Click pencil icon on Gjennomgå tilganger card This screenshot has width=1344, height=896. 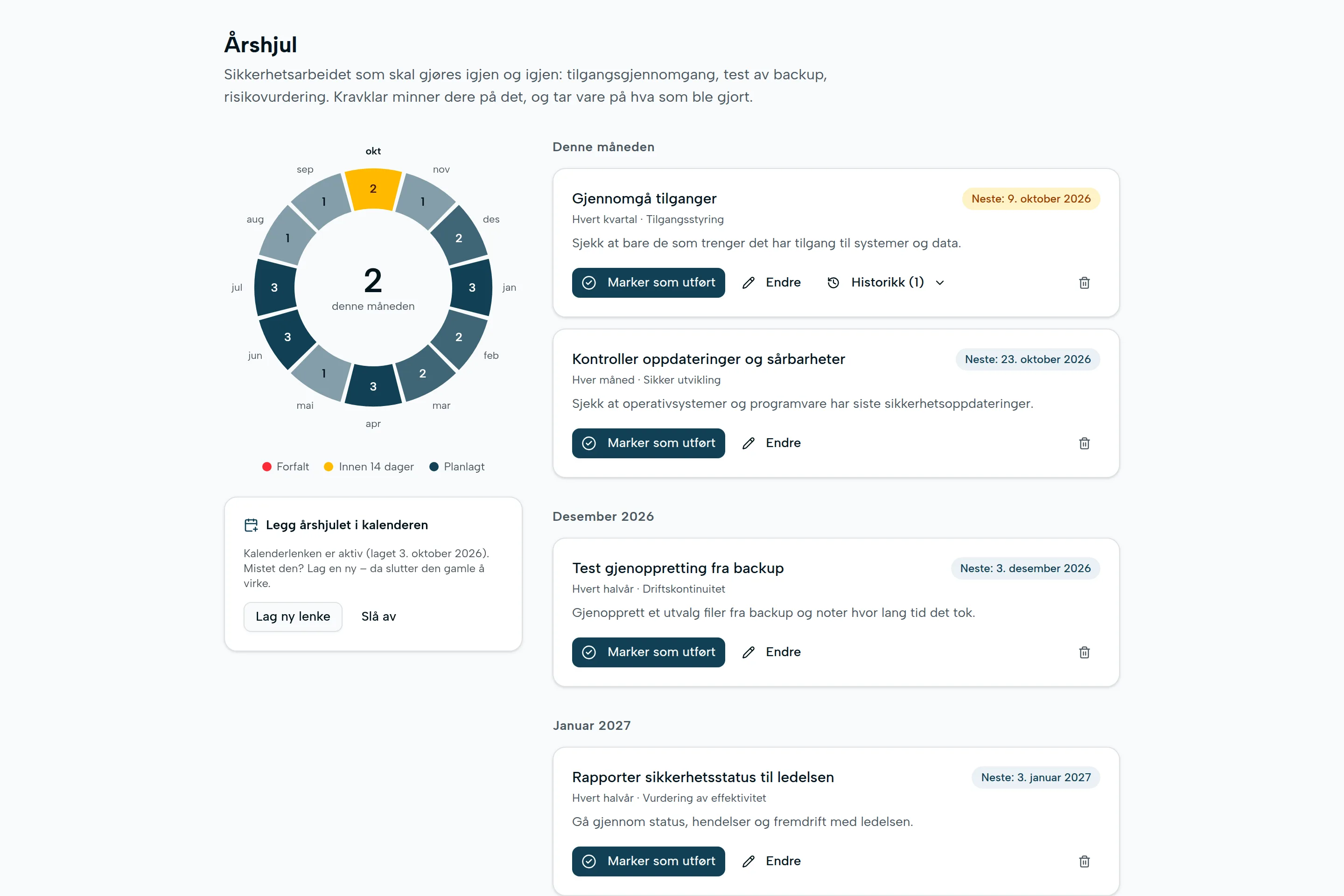point(749,283)
